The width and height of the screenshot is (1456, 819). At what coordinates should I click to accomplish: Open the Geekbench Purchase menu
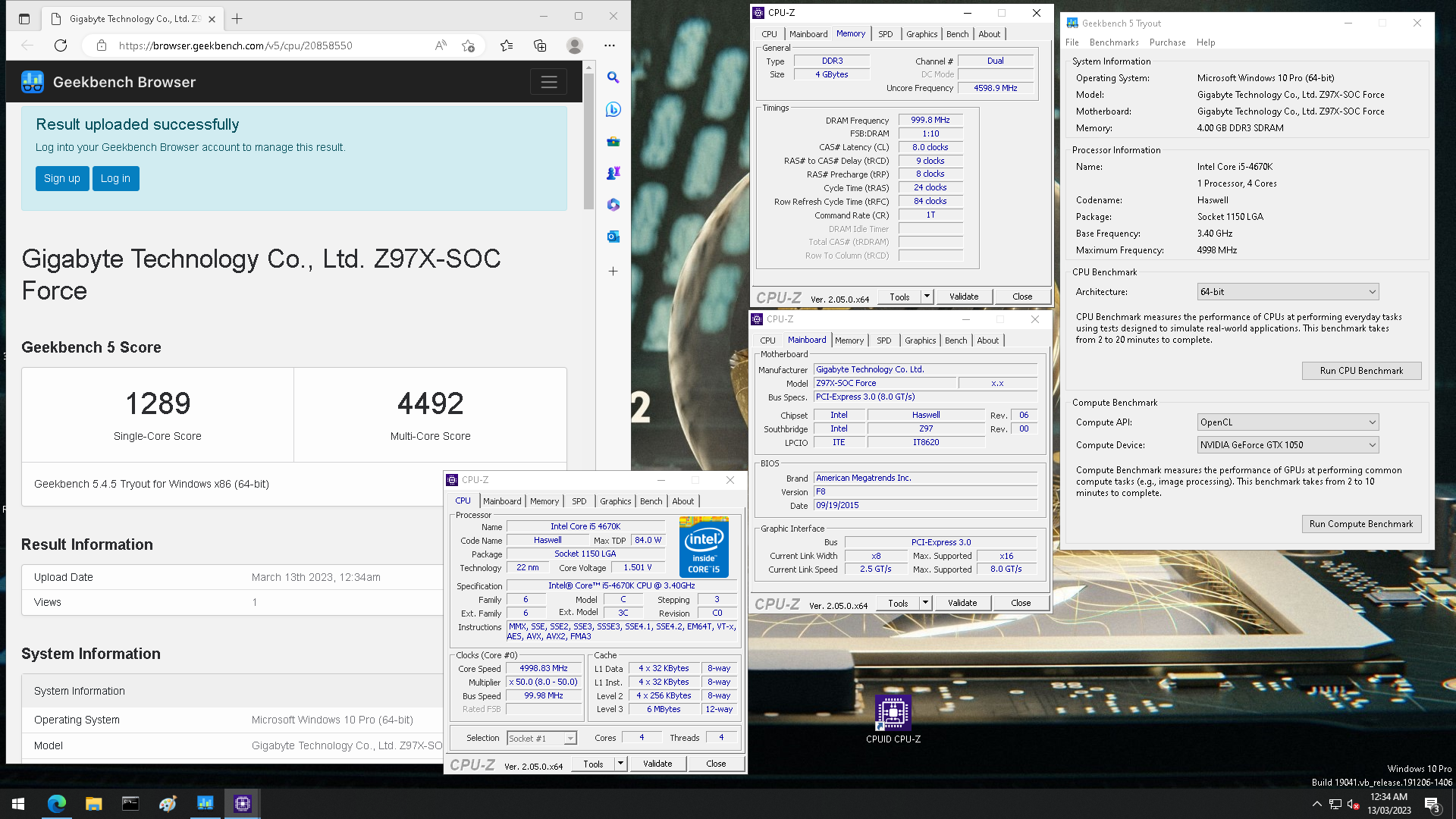coord(1167,42)
